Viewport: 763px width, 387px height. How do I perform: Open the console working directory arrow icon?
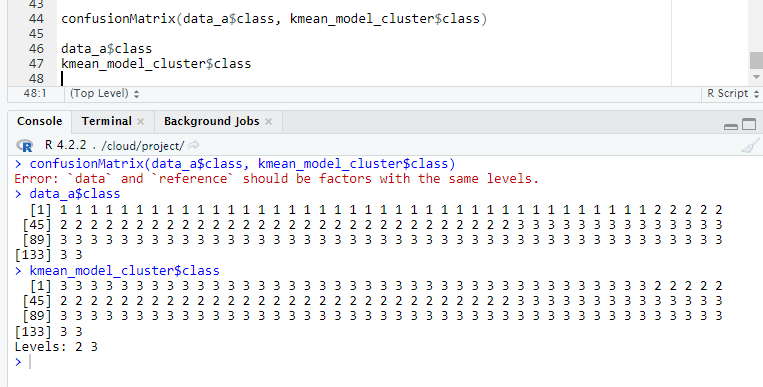193,145
